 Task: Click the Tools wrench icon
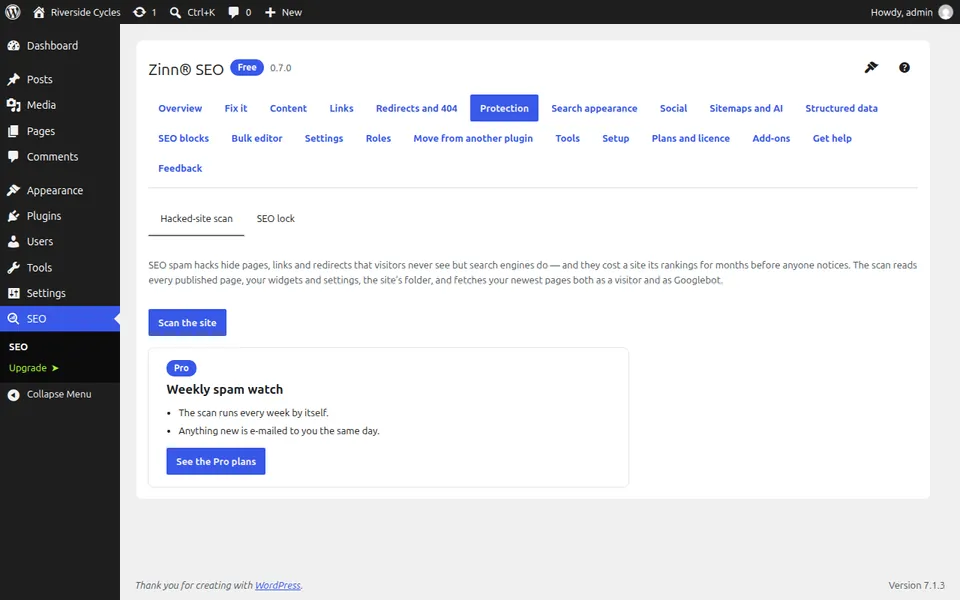coord(13,268)
